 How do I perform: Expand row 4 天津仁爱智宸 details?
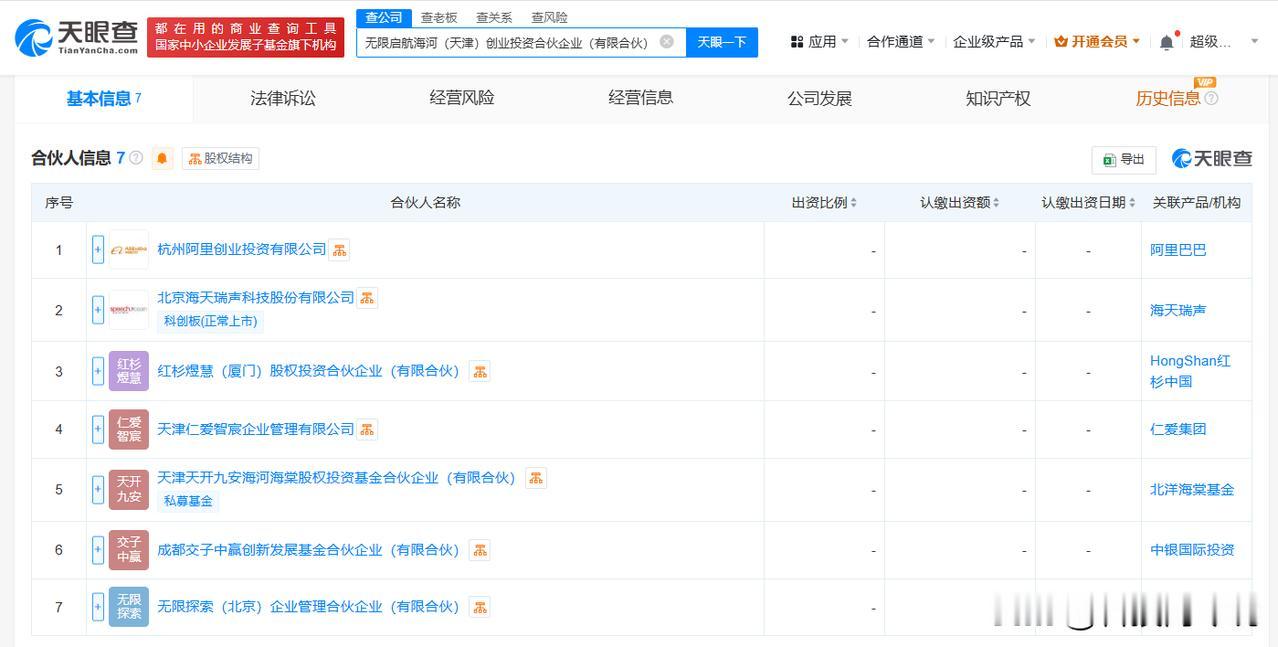click(x=98, y=429)
